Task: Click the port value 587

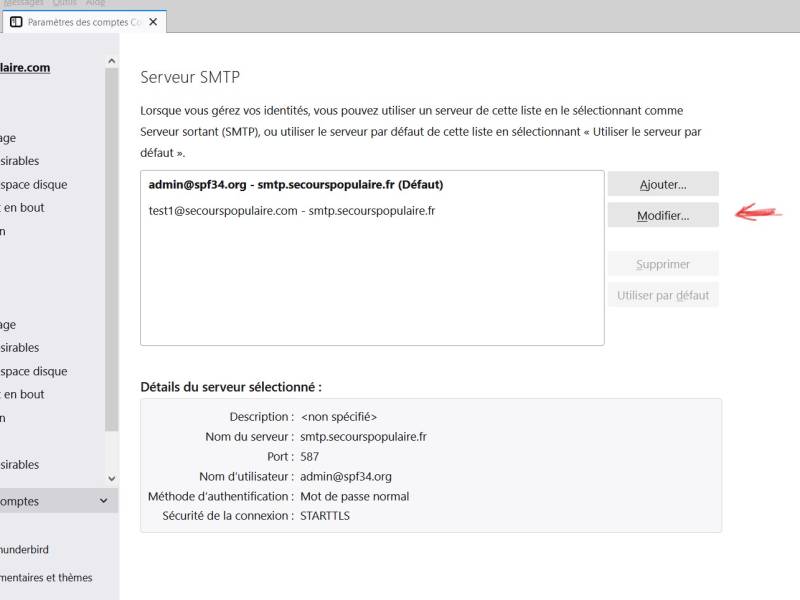Action: click(309, 457)
